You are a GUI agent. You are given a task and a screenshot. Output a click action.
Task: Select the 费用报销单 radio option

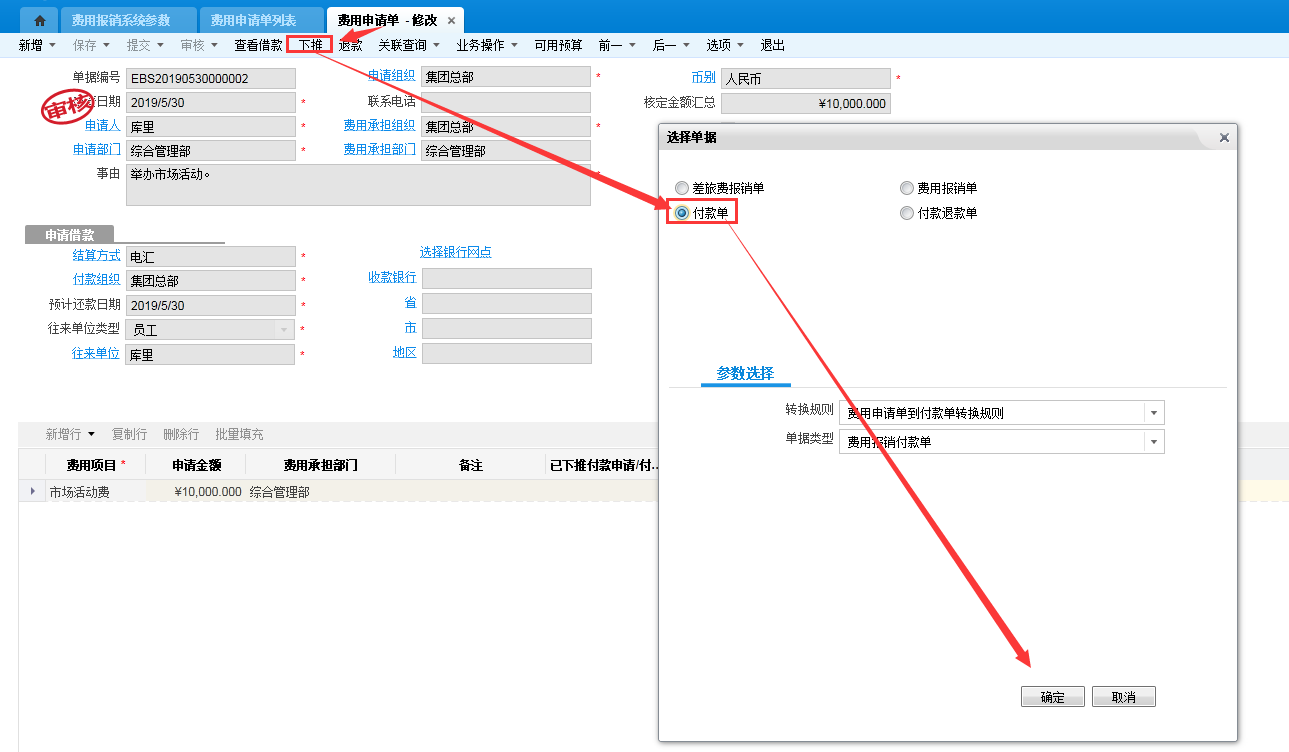tap(907, 188)
